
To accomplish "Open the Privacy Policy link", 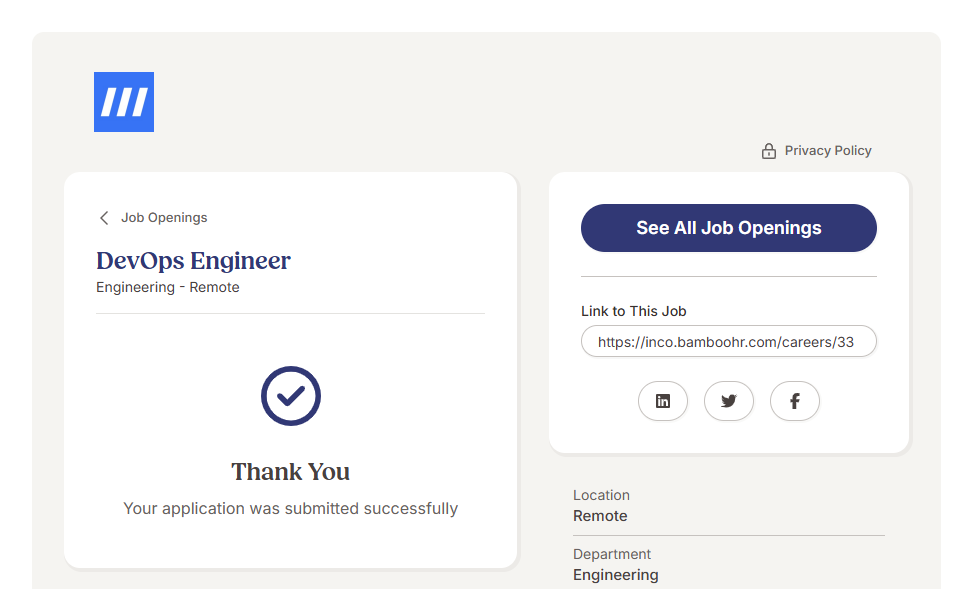I will click(827, 151).
